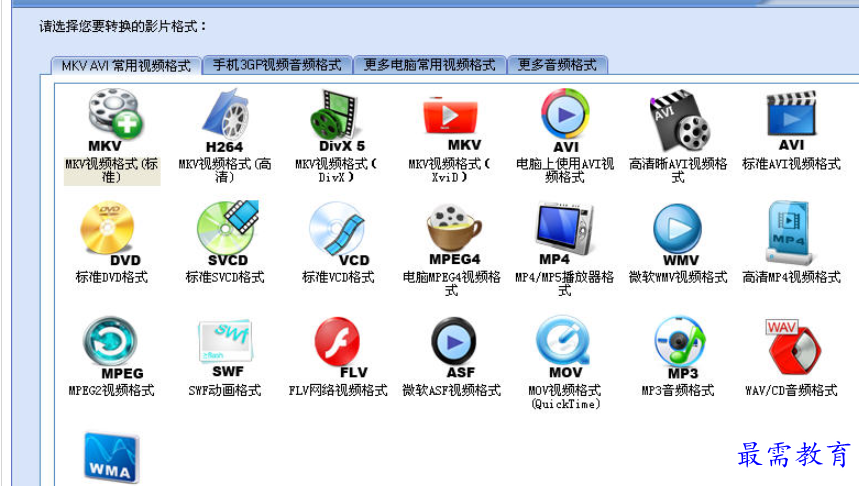Click the '标准AVI视频格式' caption
The image size is (859, 486).
[791, 164]
